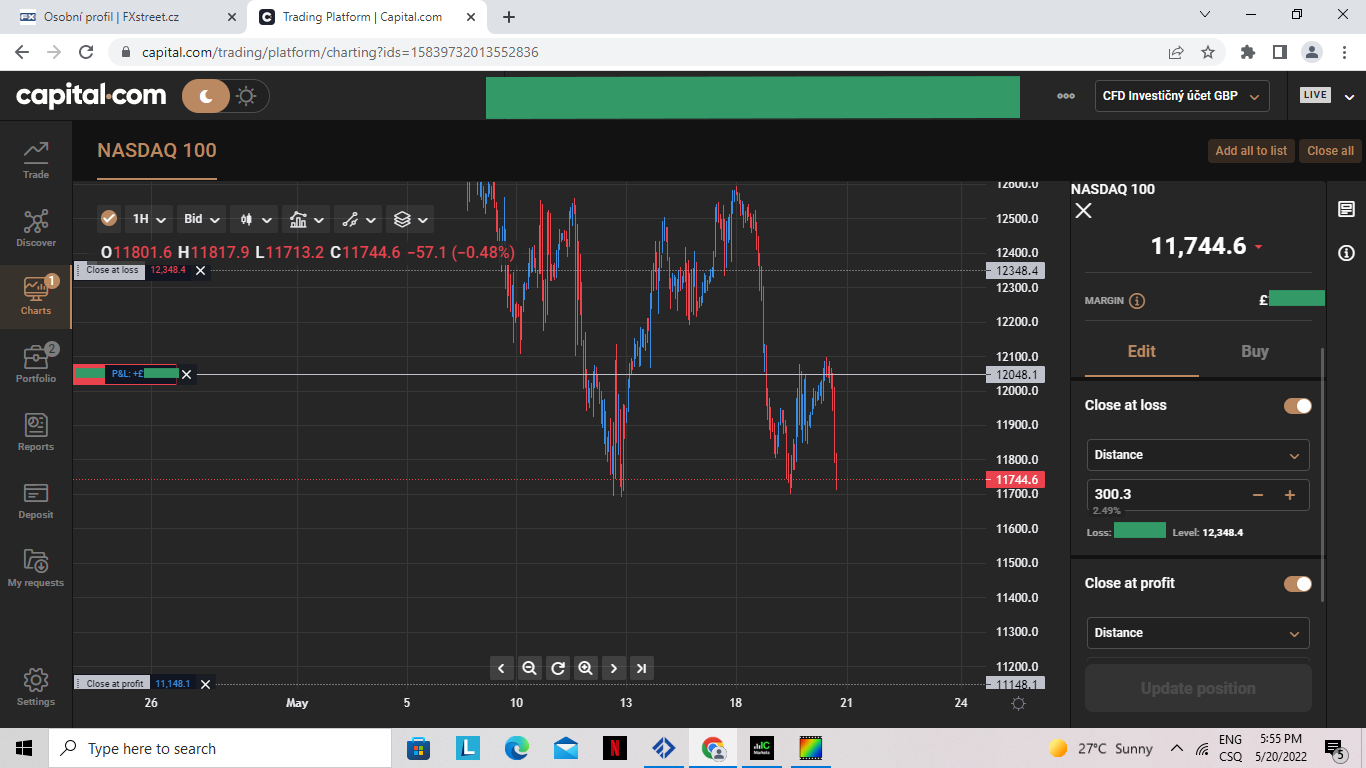Screen dimensions: 1366x768
Task: Open Microsoft Edge from the taskbar
Action: [516, 748]
